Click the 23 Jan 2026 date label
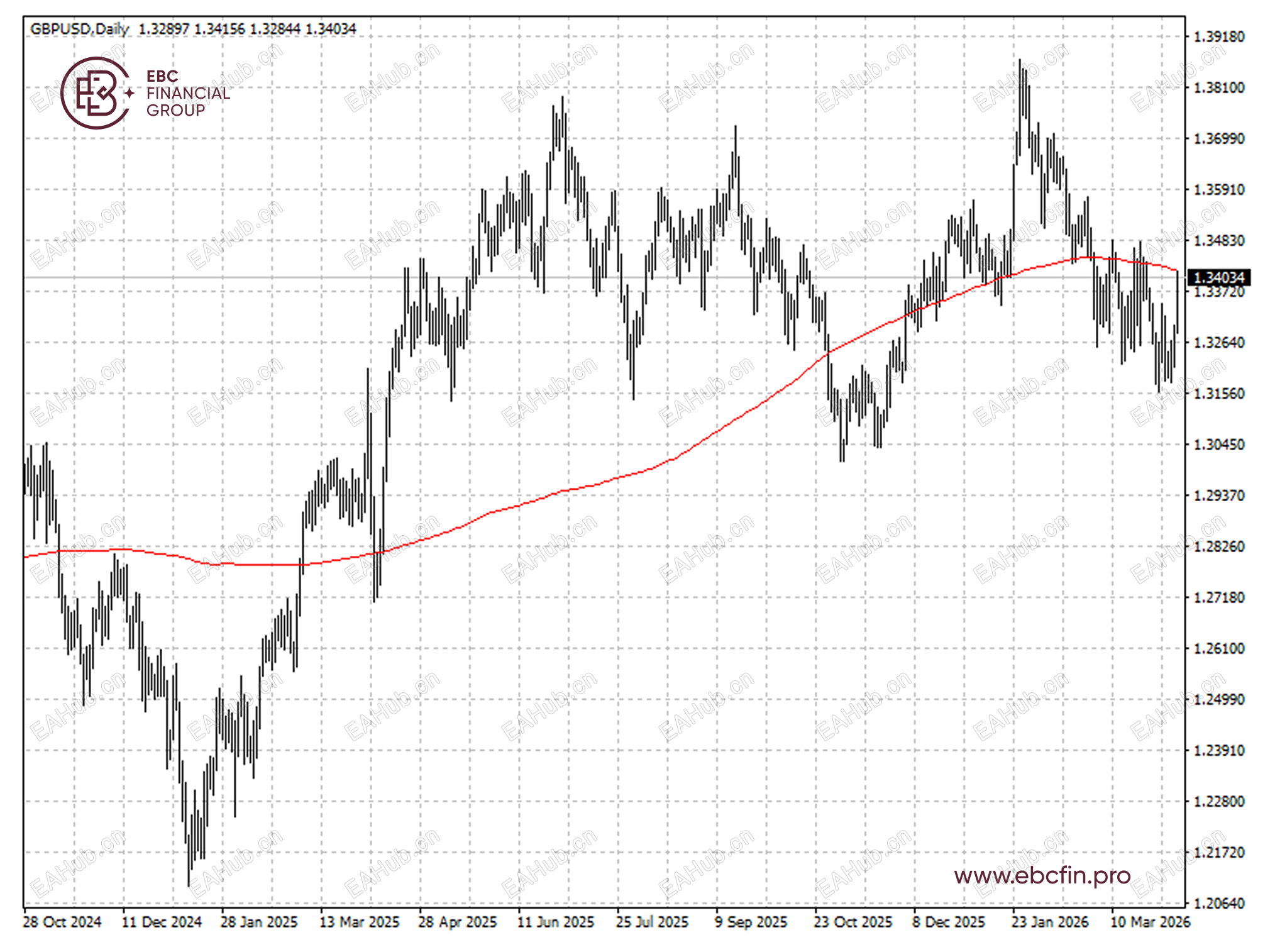The width and height of the screenshot is (1275, 952). (1049, 922)
